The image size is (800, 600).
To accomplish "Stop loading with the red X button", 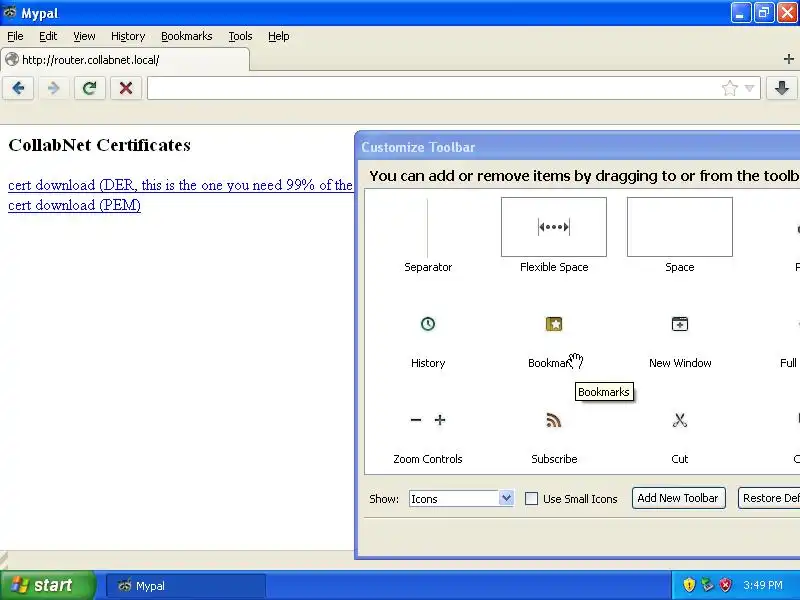I will [x=126, y=88].
